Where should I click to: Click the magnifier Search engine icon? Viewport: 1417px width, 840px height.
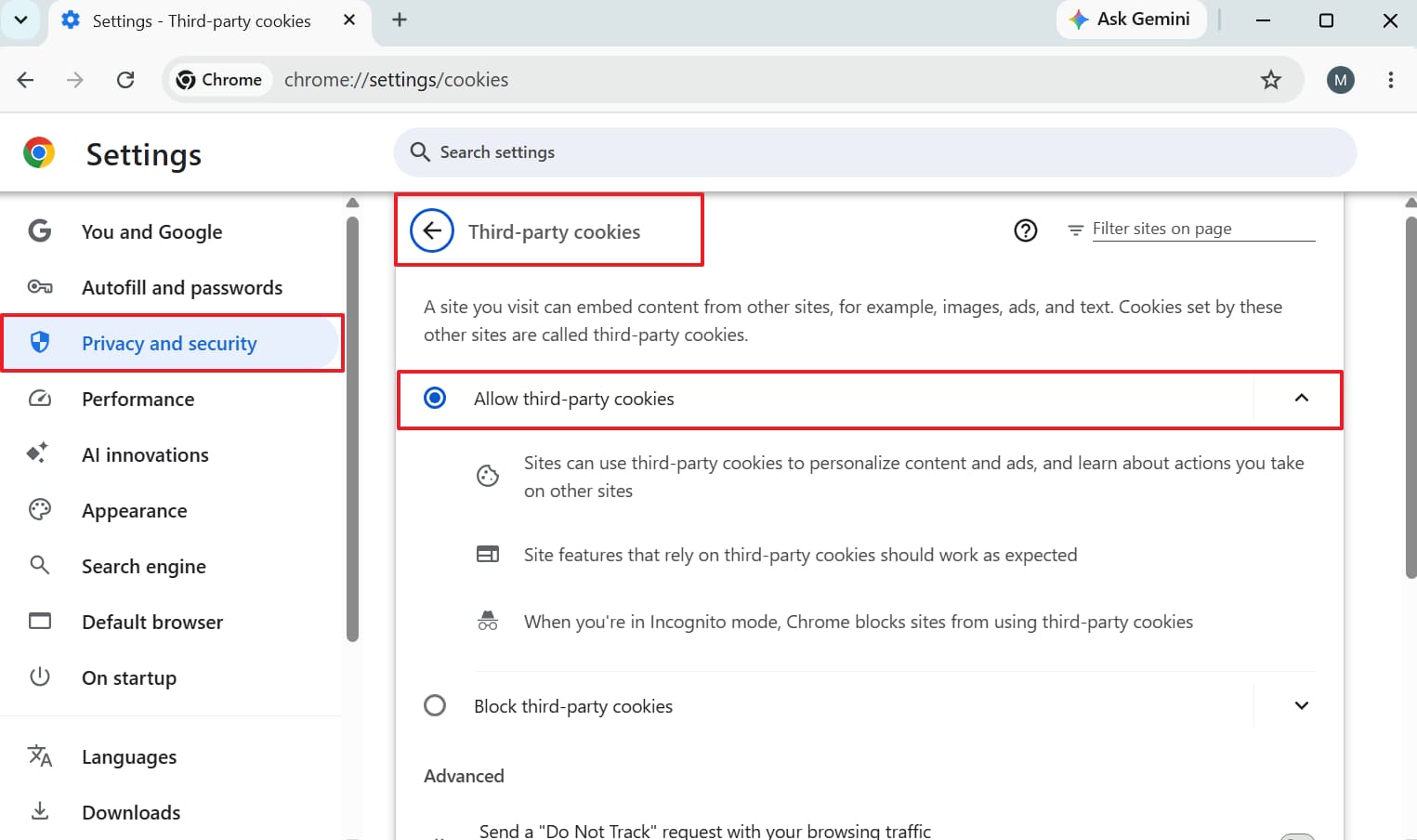click(x=40, y=564)
